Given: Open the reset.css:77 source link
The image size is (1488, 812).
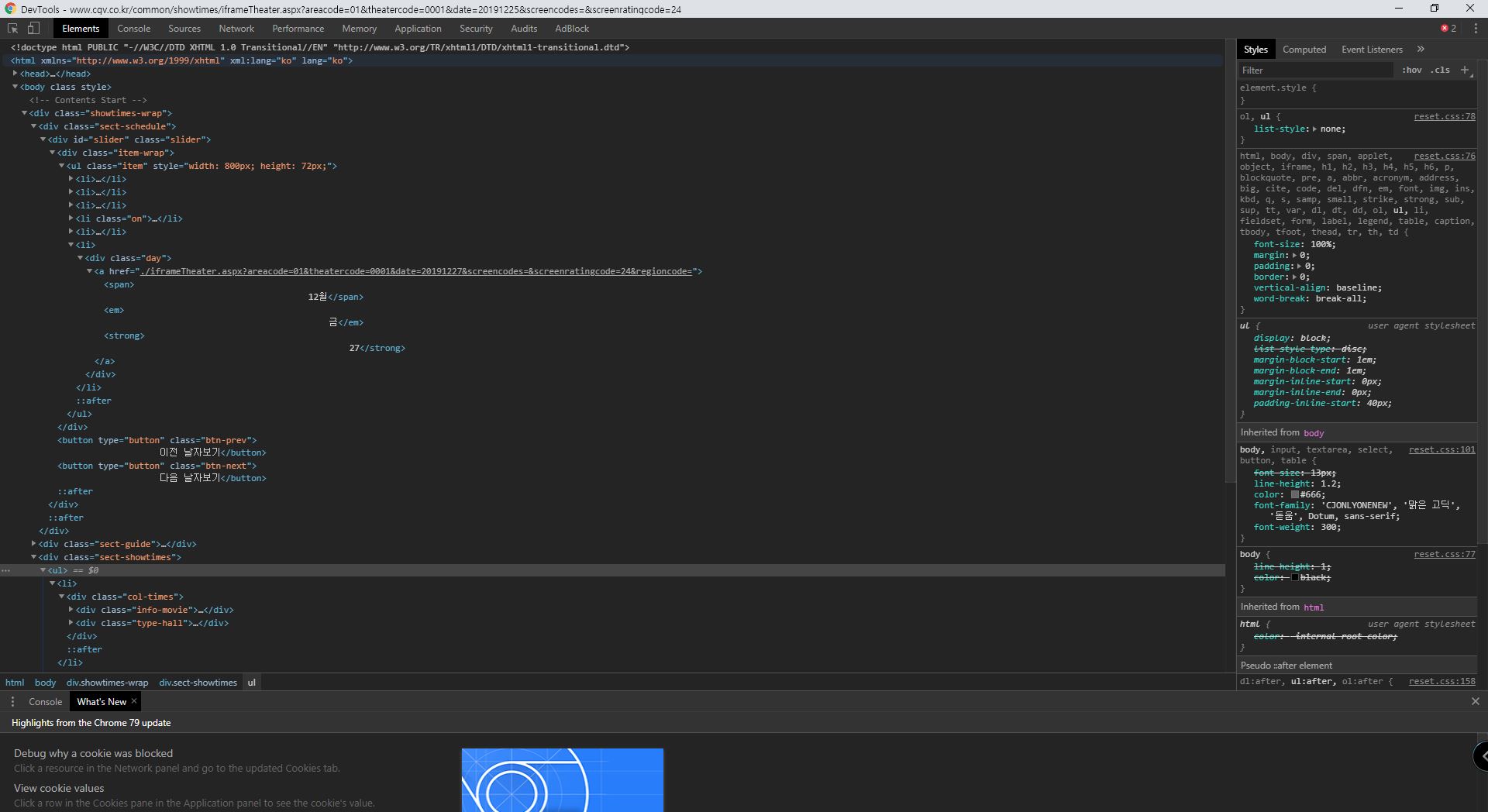Looking at the screenshot, I should click(x=1445, y=554).
